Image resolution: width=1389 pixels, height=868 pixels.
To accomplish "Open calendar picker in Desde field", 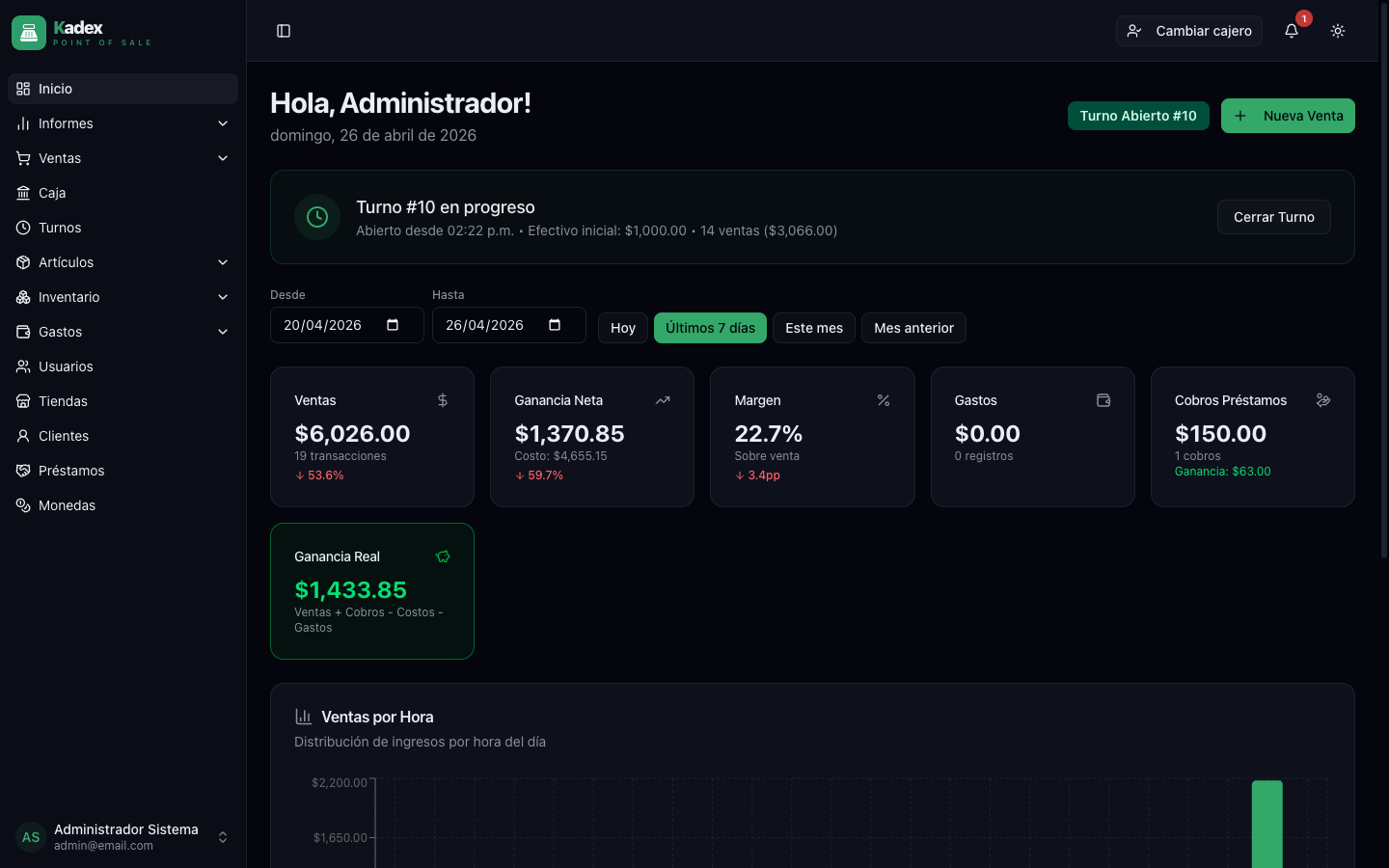I will pyautogui.click(x=393, y=325).
